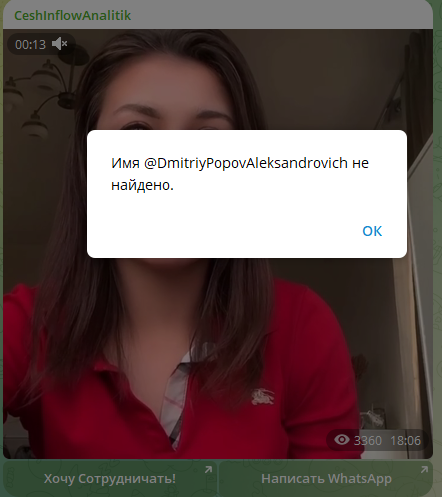Click the 3360 view count
The width and height of the screenshot is (442, 497).
(x=368, y=441)
